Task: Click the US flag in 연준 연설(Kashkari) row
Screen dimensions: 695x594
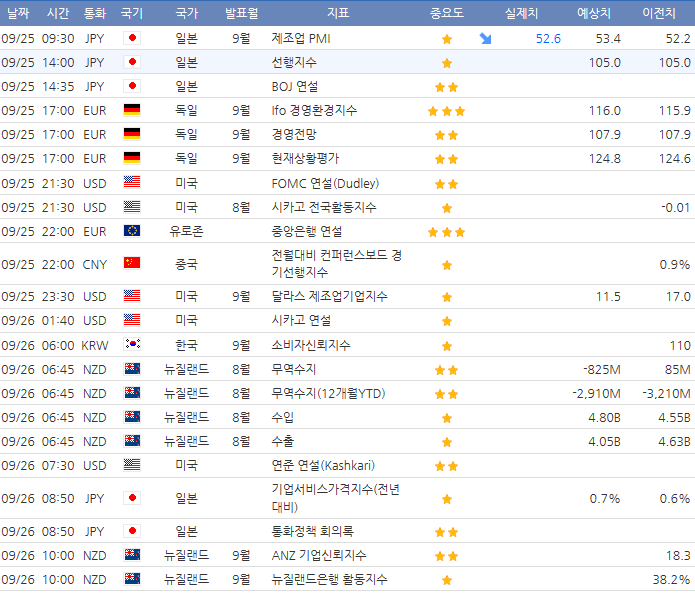Action: [132, 465]
